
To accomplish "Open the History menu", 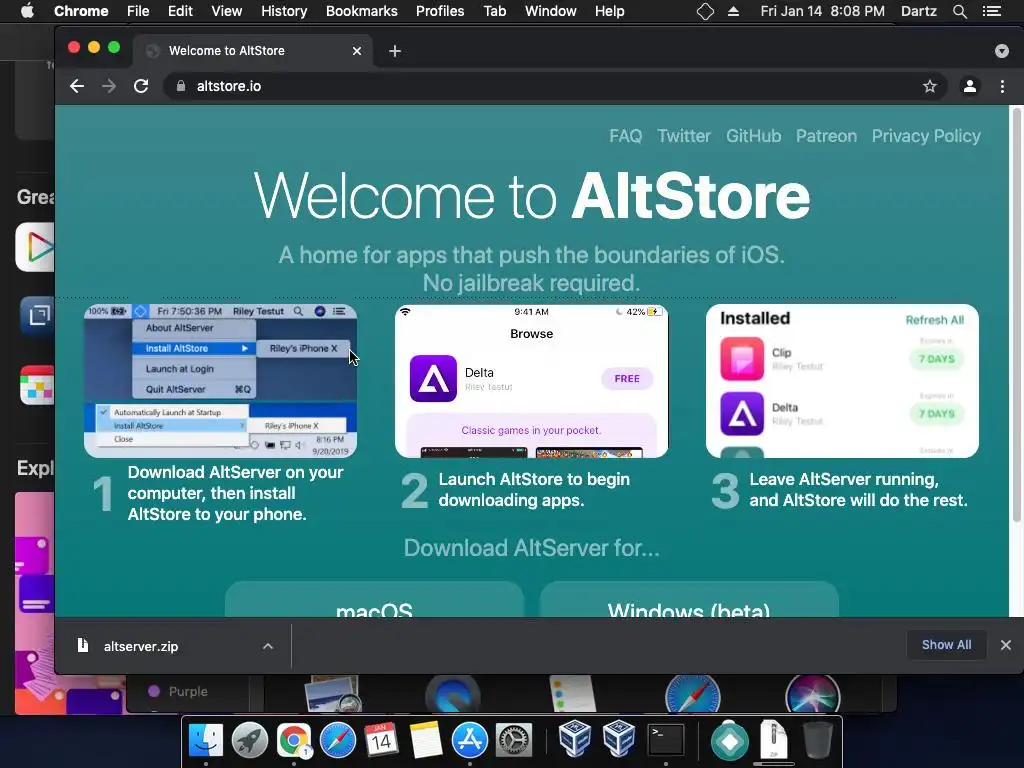I will (284, 11).
